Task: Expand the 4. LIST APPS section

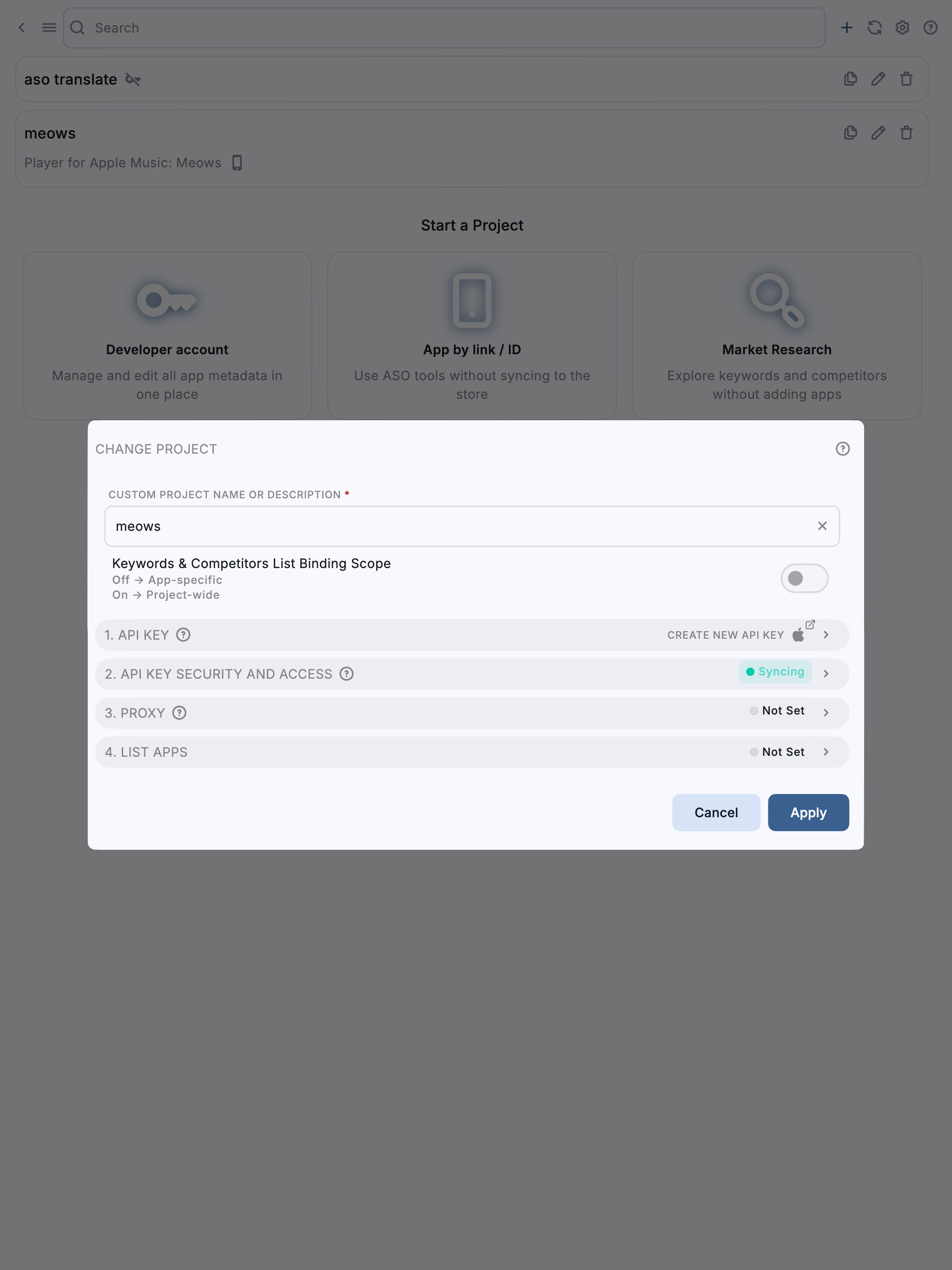Action: pyautogui.click(x=826, y=752)
